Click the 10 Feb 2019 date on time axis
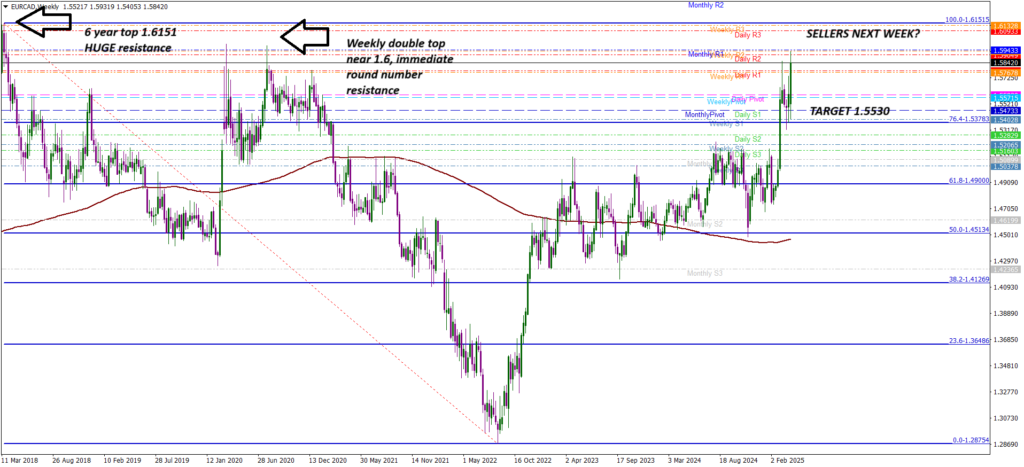The width and height of the screenshot is (1024, 467). tap(121, 460)
